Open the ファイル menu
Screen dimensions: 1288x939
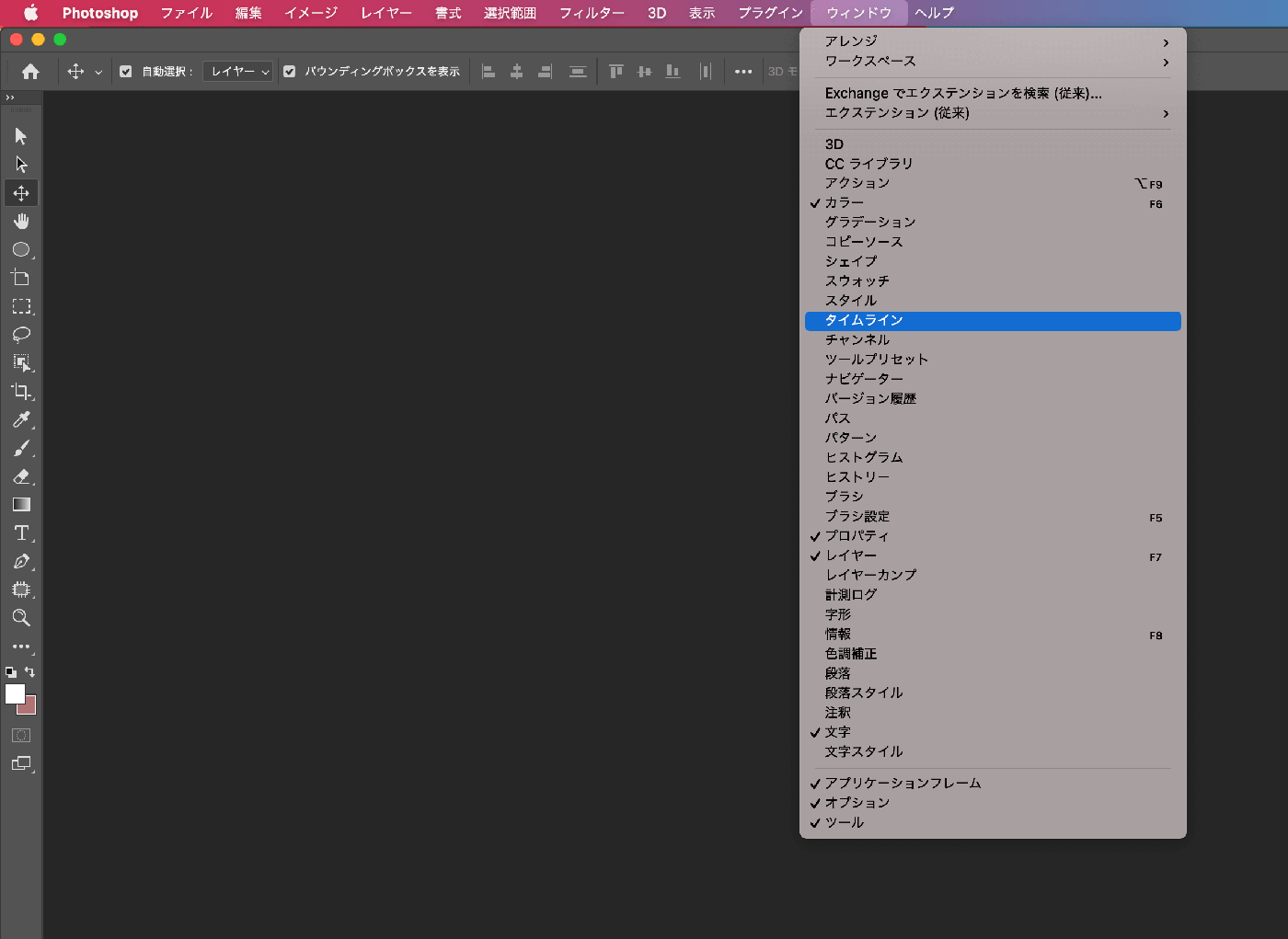(187, 13)
